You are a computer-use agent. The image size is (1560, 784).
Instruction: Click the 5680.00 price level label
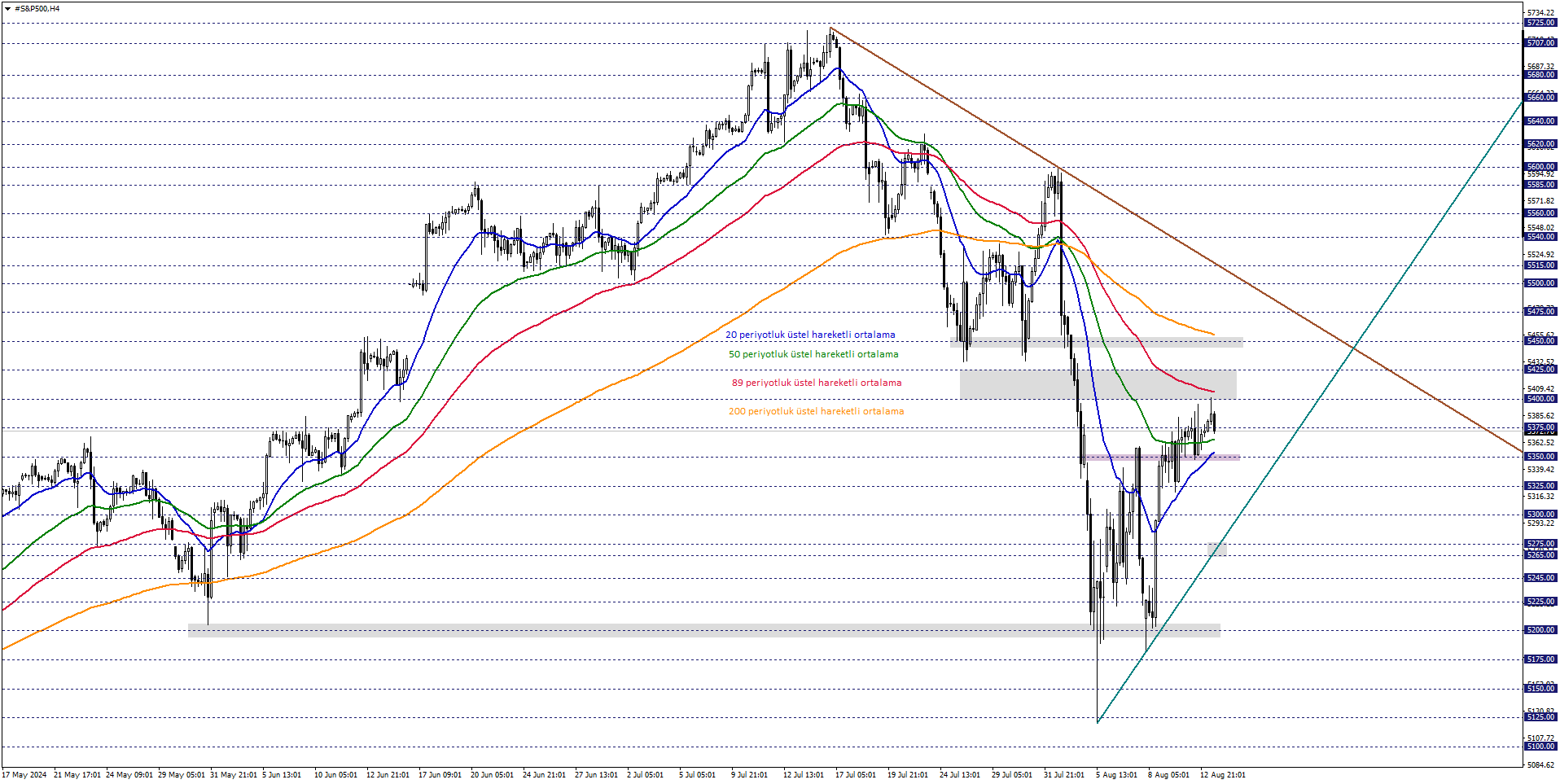pyautogui.click(x=1540, y=75)
